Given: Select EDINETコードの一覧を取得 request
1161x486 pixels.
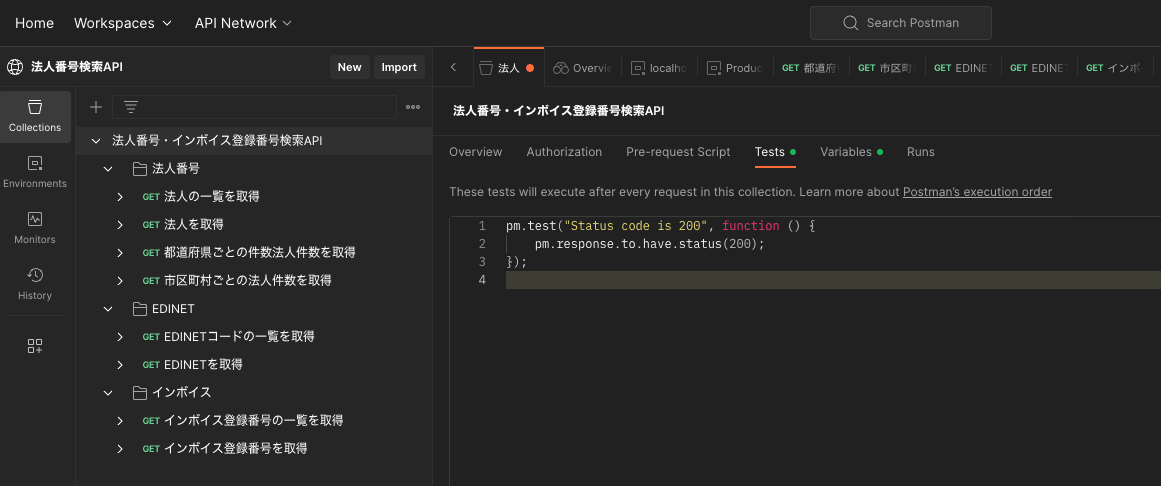Looking at the screenshot, I should click(x=239, y=336).
